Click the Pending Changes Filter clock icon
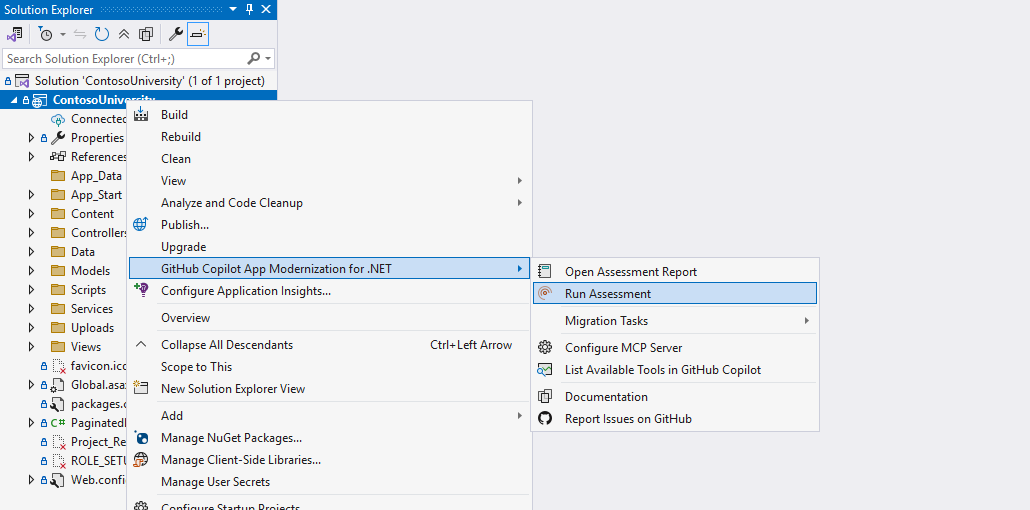 tap(45, 34)
